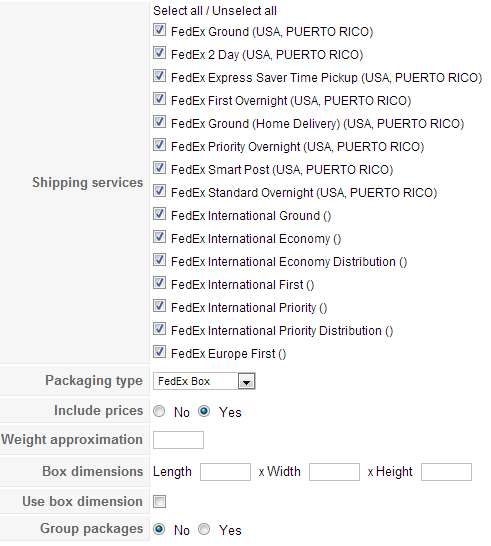491x546 pixels.
Task: Enable the Use box dimension checkbox
Action: click(159, 502)
